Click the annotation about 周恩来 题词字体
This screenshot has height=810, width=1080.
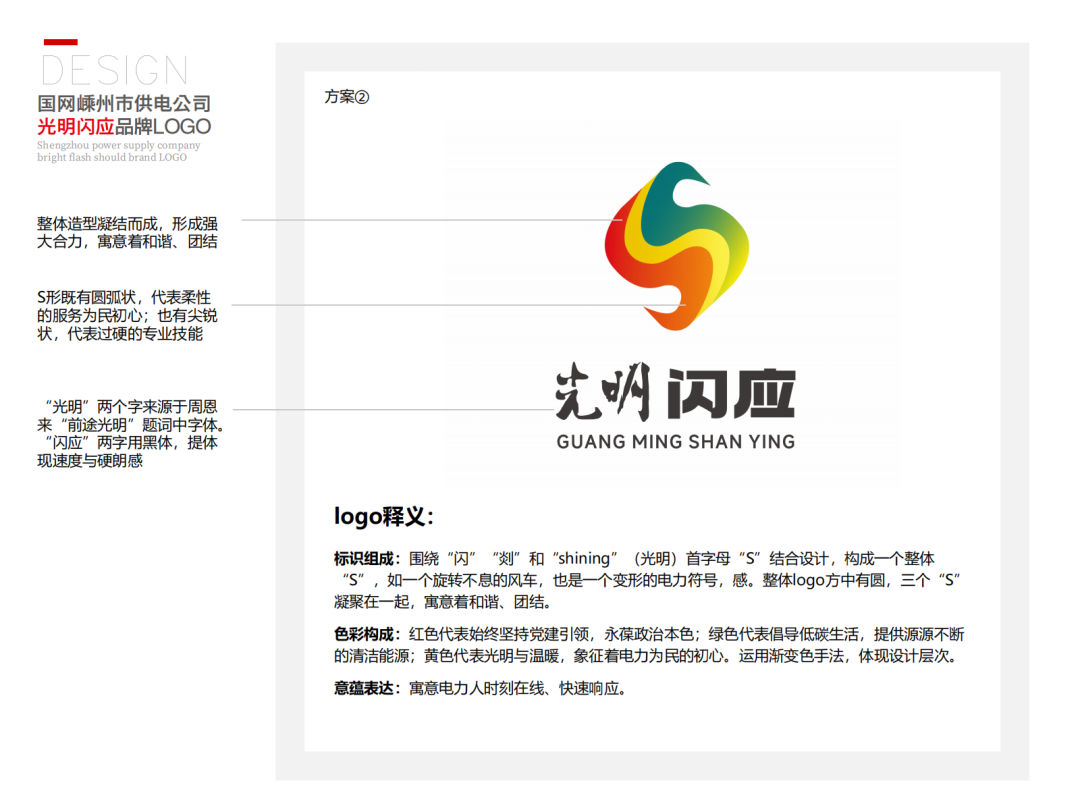point(127,434)
